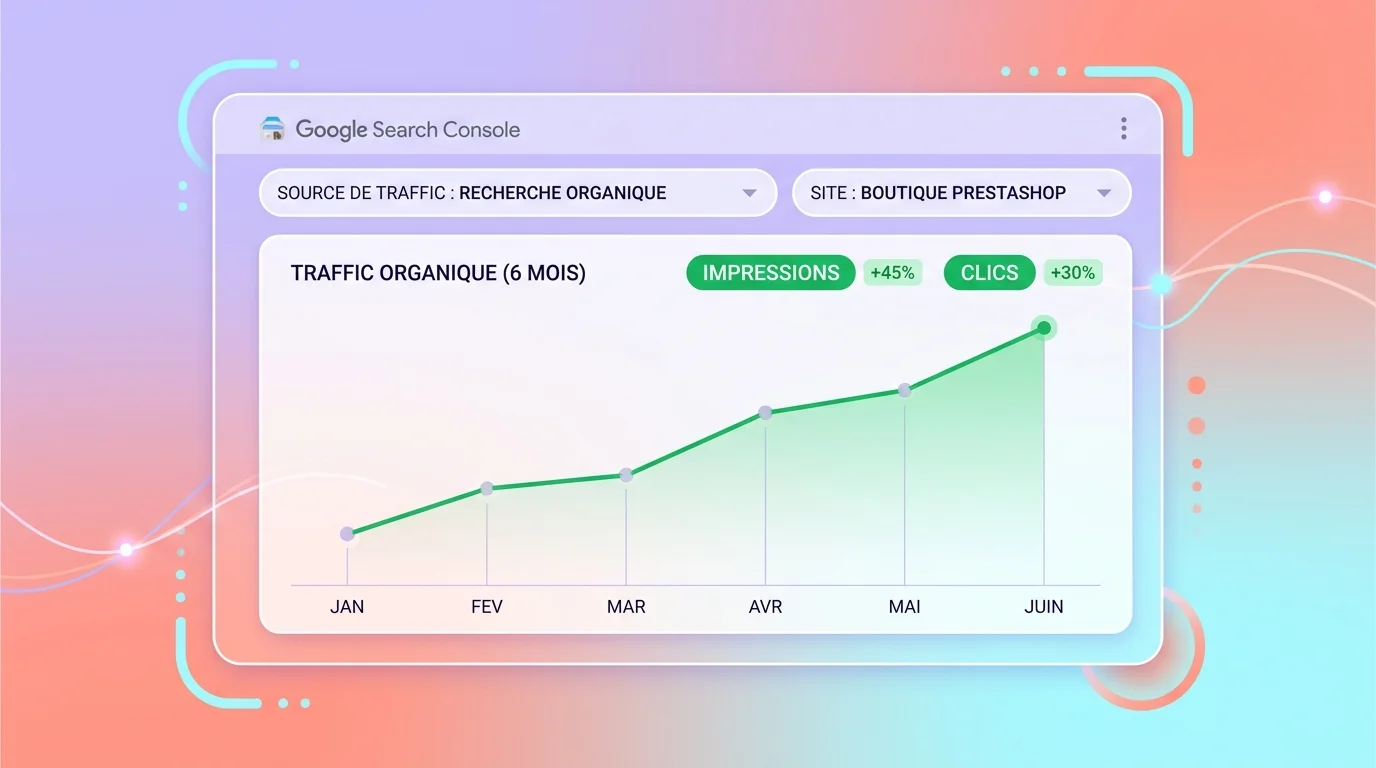This screenshot has height=768, width=1376.
Task: Select the JAN data point on the chart
Action: [347, 533]
